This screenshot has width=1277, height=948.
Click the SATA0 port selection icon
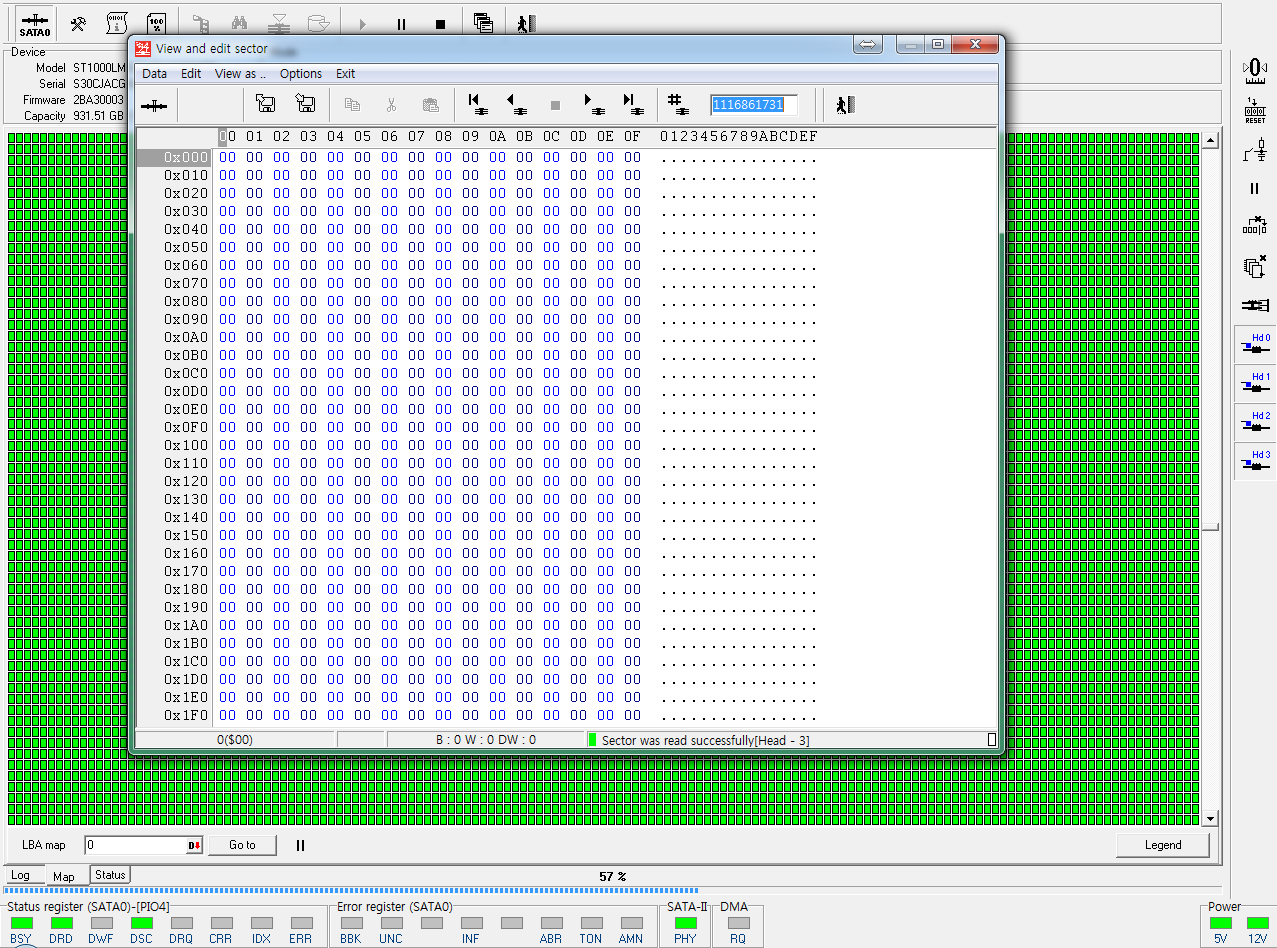click(35, 24)
